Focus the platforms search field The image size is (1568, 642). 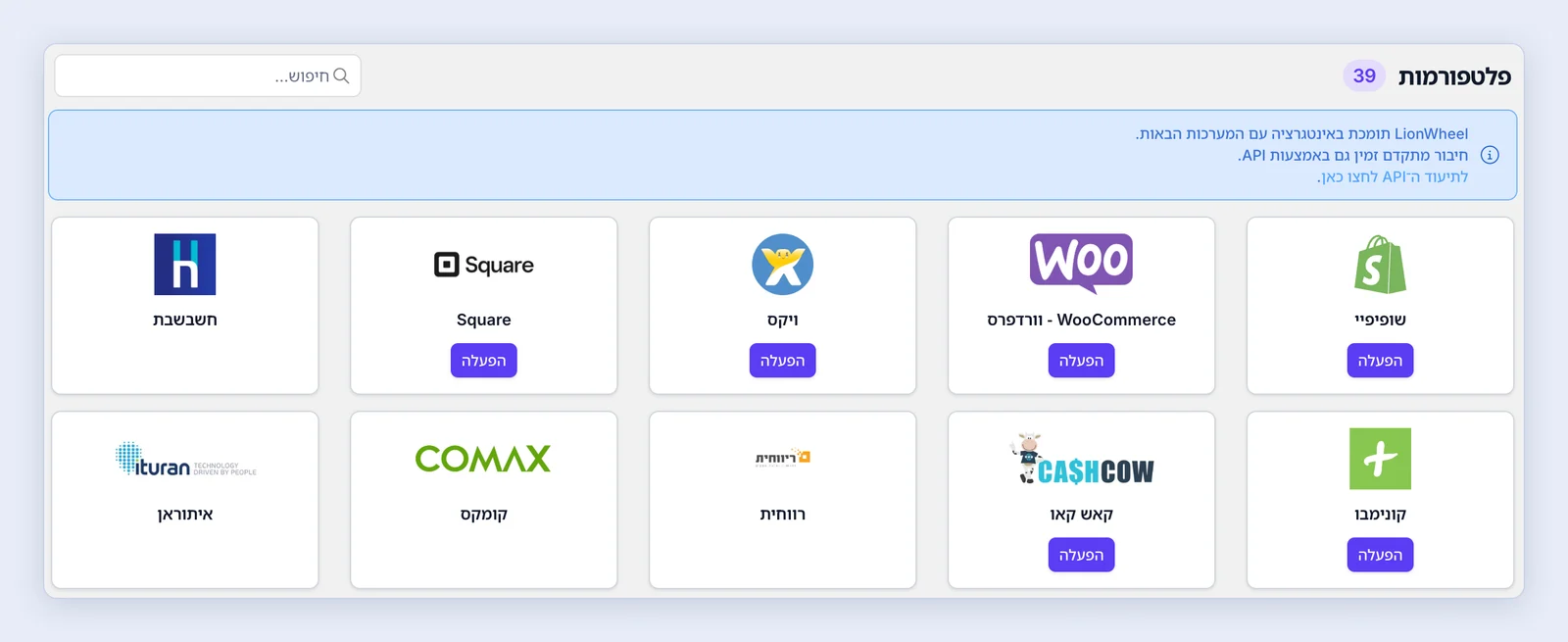208,75
